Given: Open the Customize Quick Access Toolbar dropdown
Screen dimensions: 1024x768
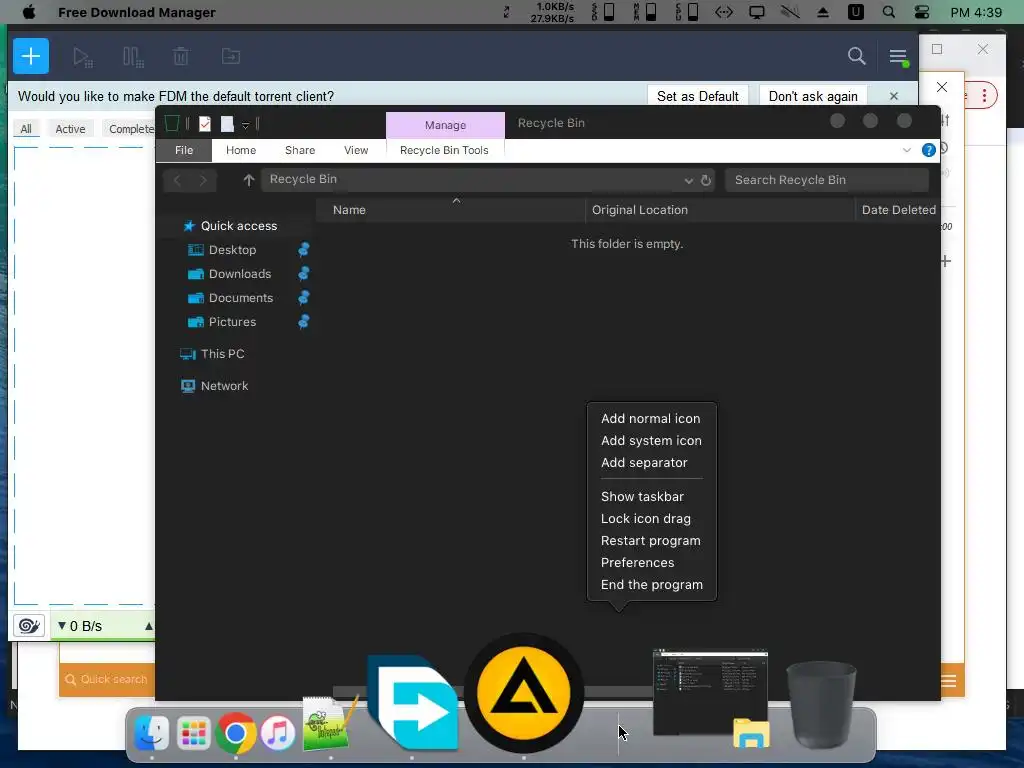Looking at the screenshot, I should 246,125.
